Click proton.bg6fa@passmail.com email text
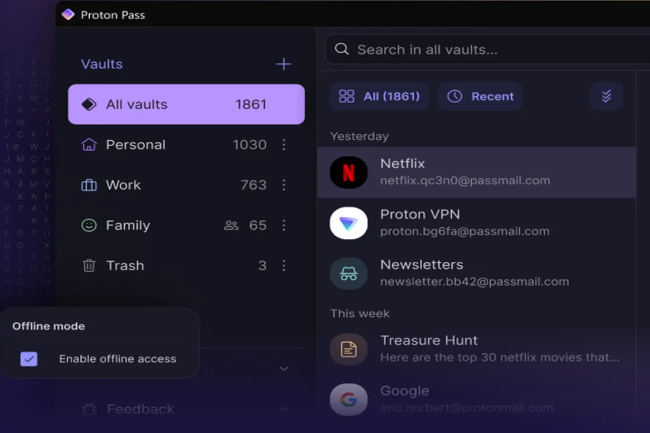650x433 pixels. pos(465,231)
